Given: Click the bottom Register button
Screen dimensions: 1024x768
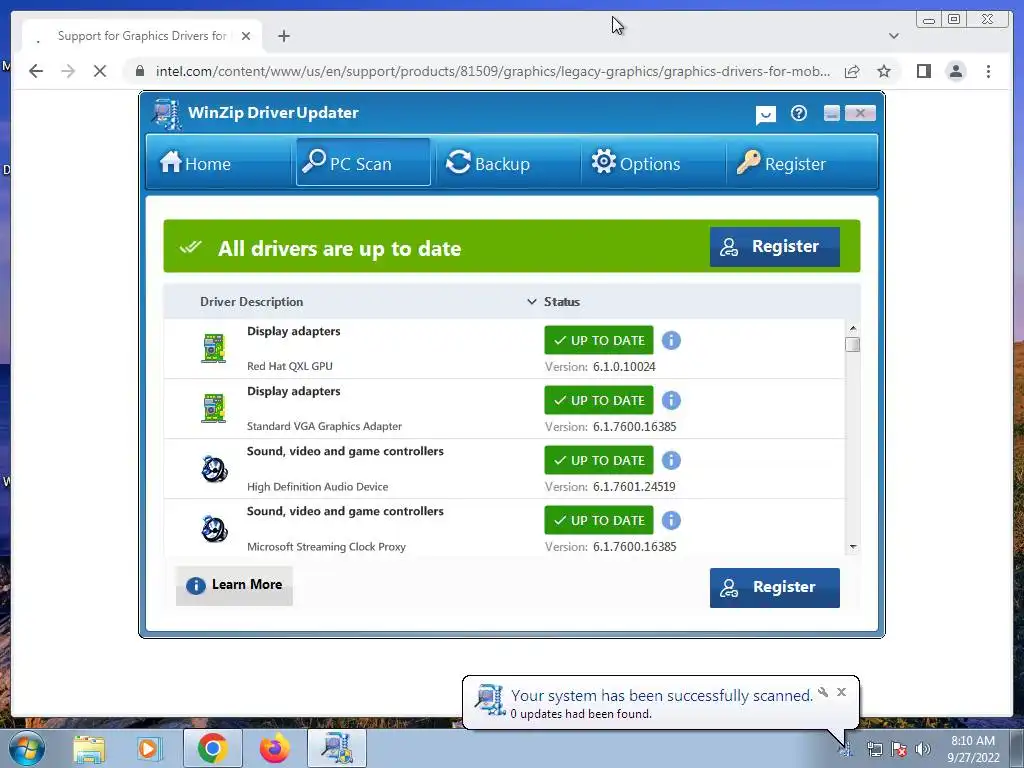Looking at the screenshot, I should (775, 587).
